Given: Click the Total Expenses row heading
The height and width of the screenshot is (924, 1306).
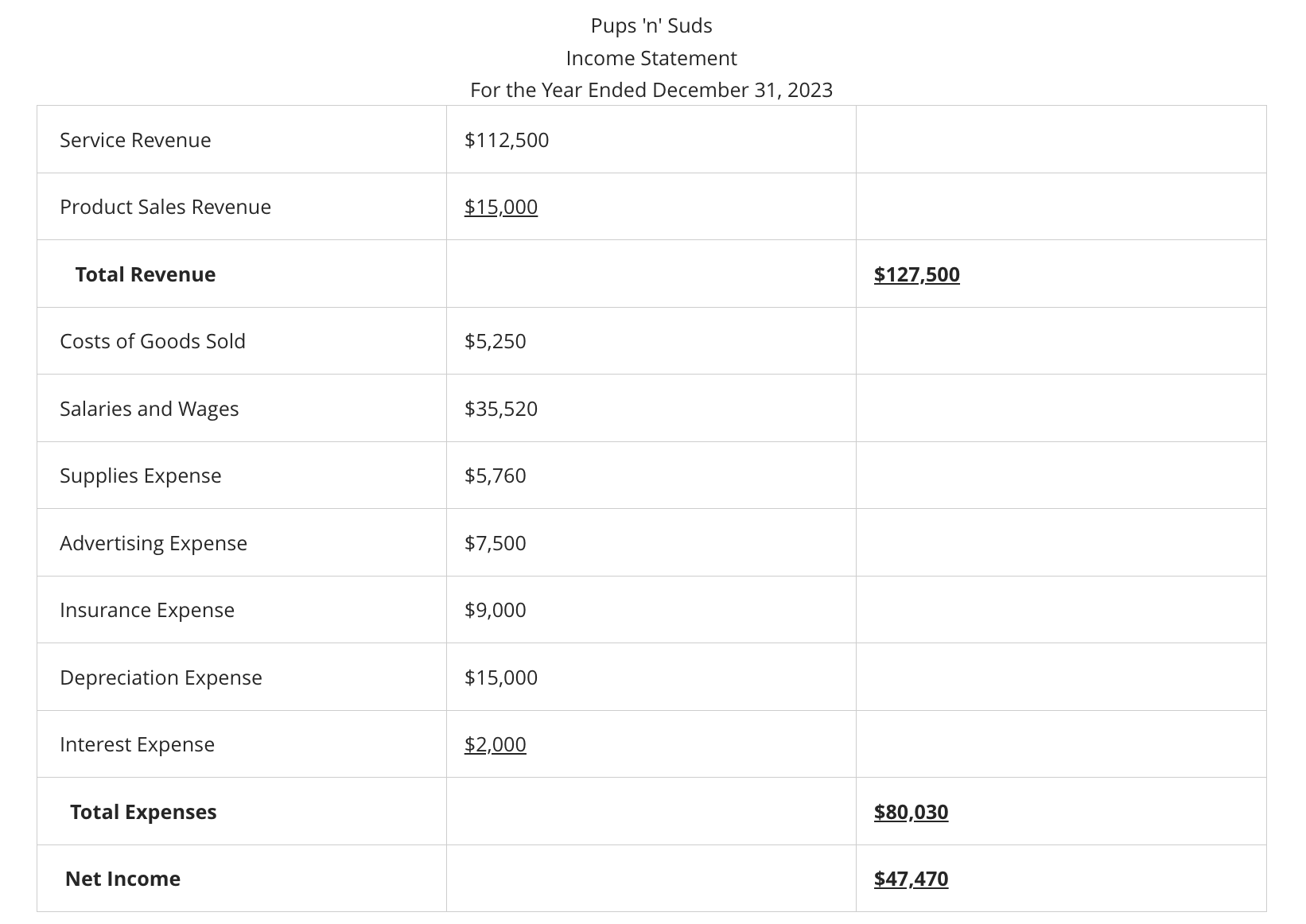Looking at the screenshot, I should [x=143, y=812].
